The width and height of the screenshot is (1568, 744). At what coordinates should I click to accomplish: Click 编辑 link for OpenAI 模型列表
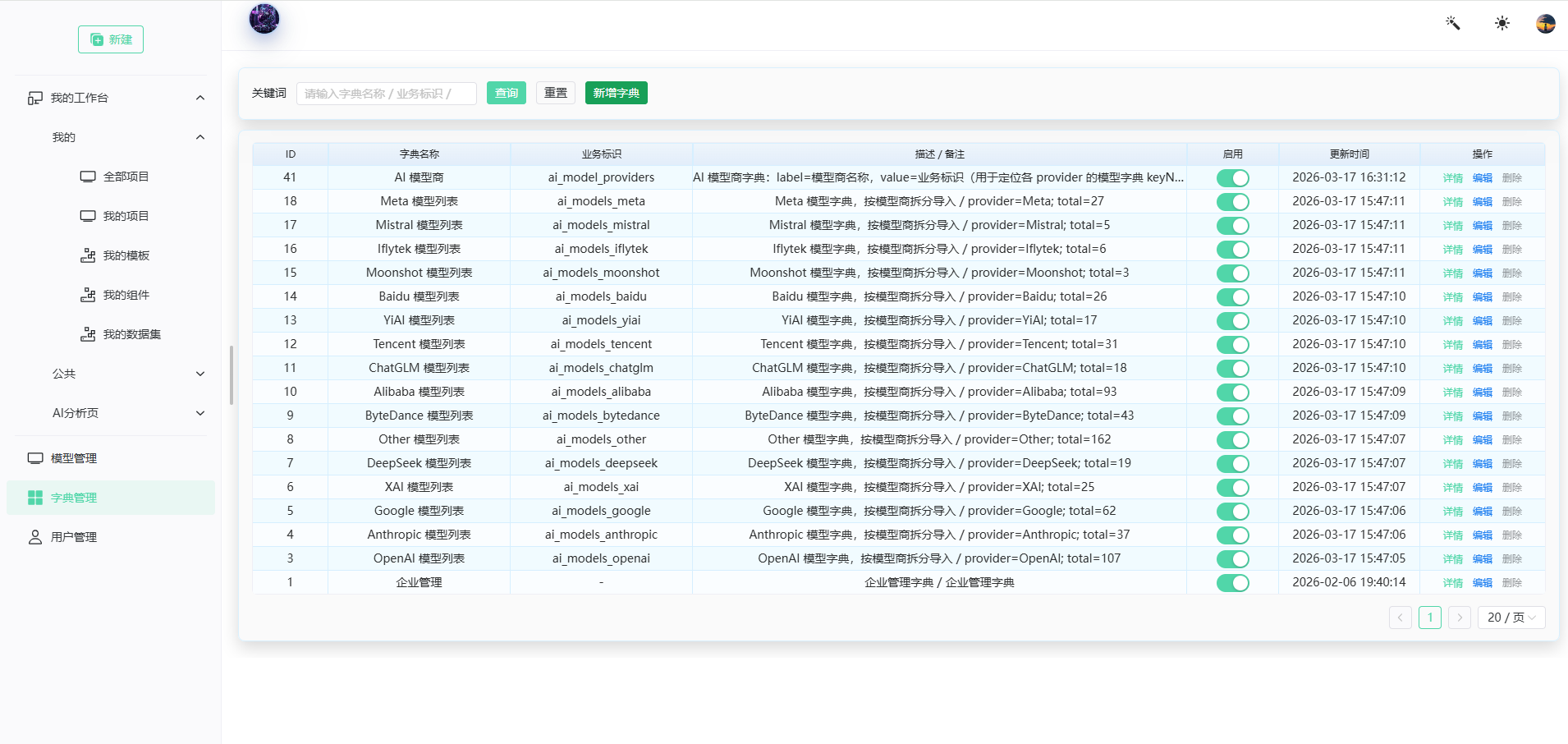1482,559
